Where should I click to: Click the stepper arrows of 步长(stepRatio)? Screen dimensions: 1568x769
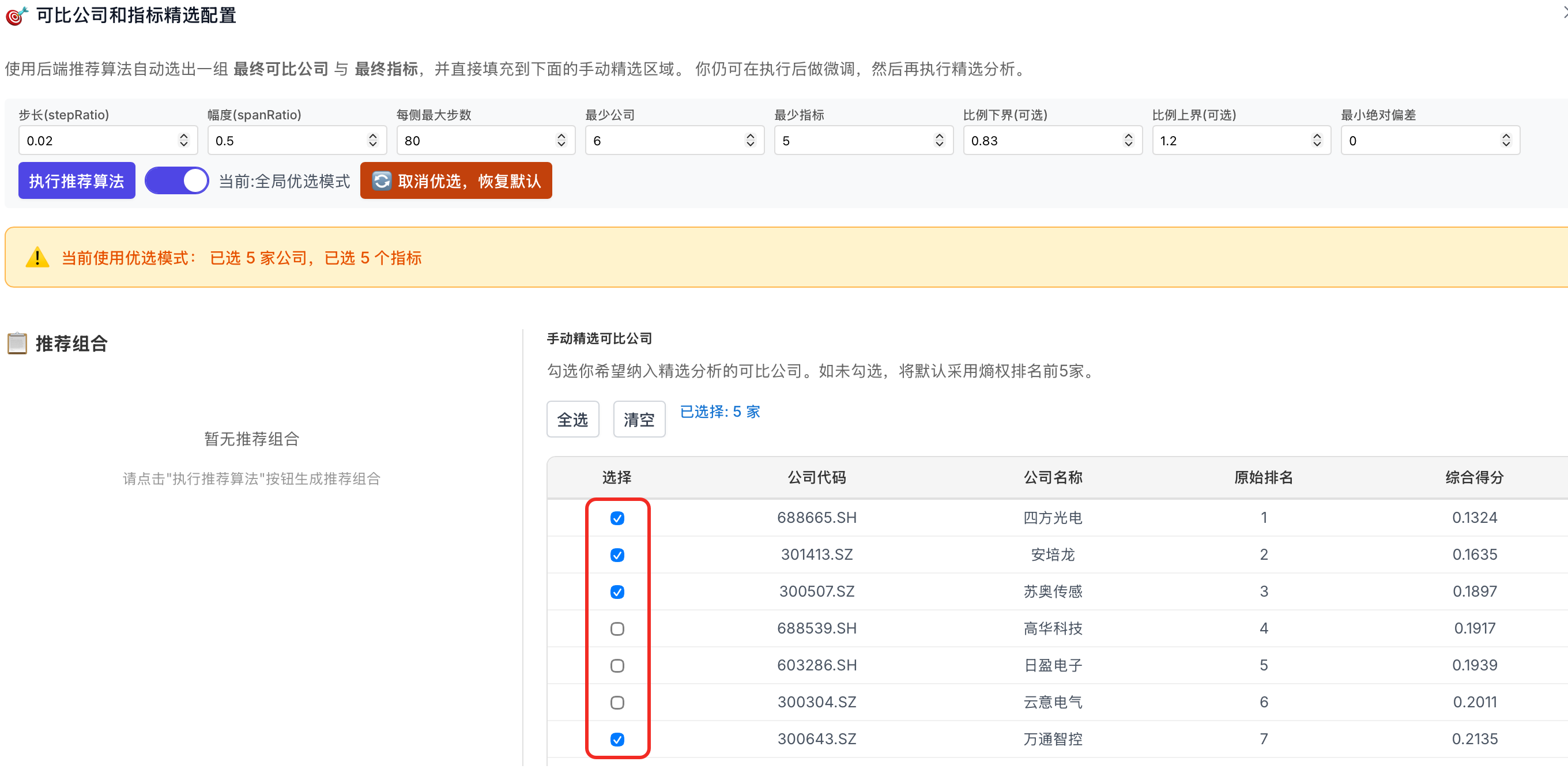pyautogui.click(x=184, y=141)
